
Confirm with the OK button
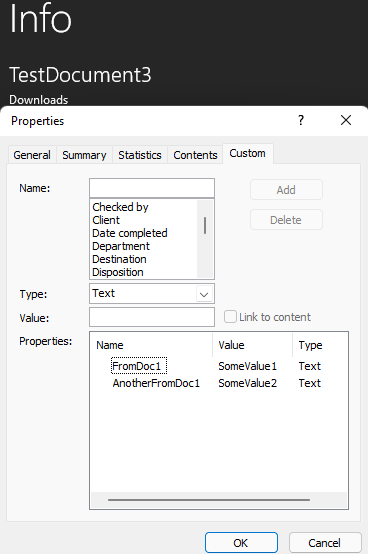click(x=241, y=543)
